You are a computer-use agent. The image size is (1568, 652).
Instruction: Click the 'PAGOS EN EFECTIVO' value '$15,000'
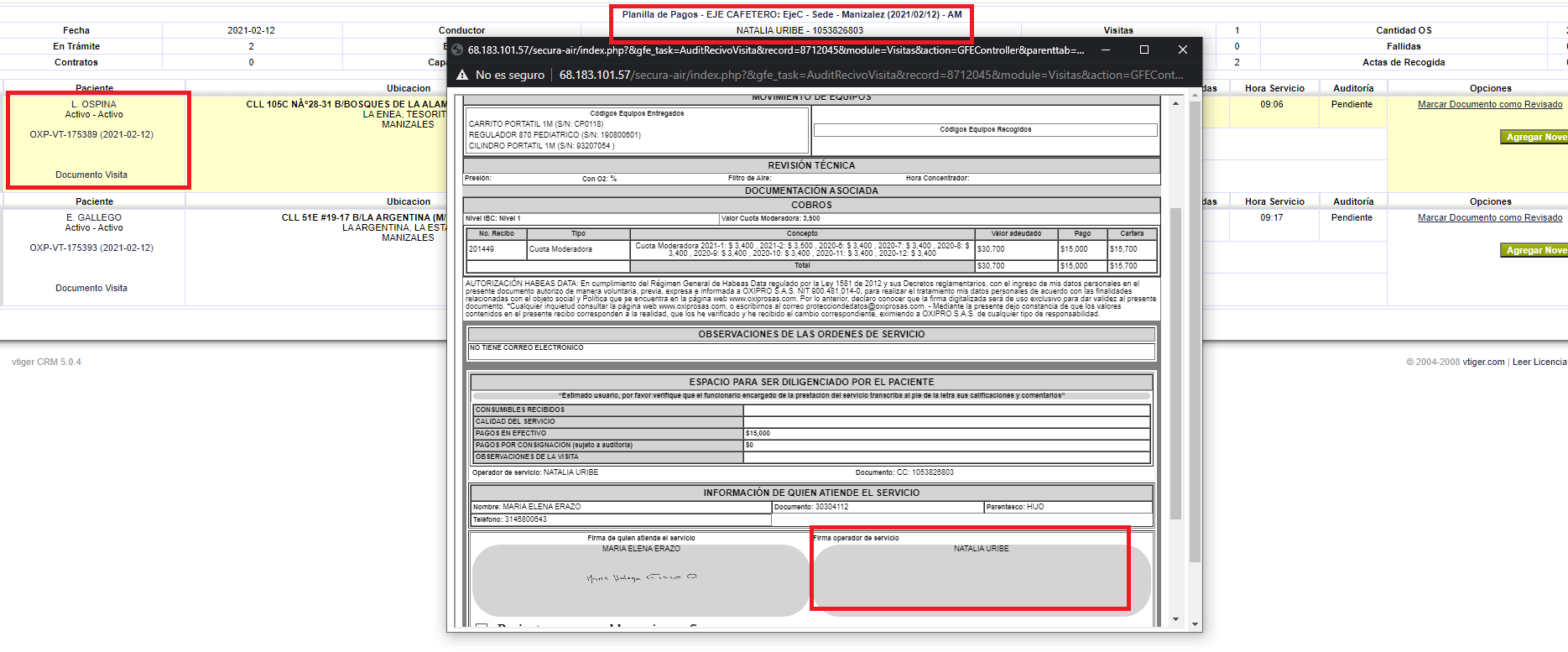point(758,433)
